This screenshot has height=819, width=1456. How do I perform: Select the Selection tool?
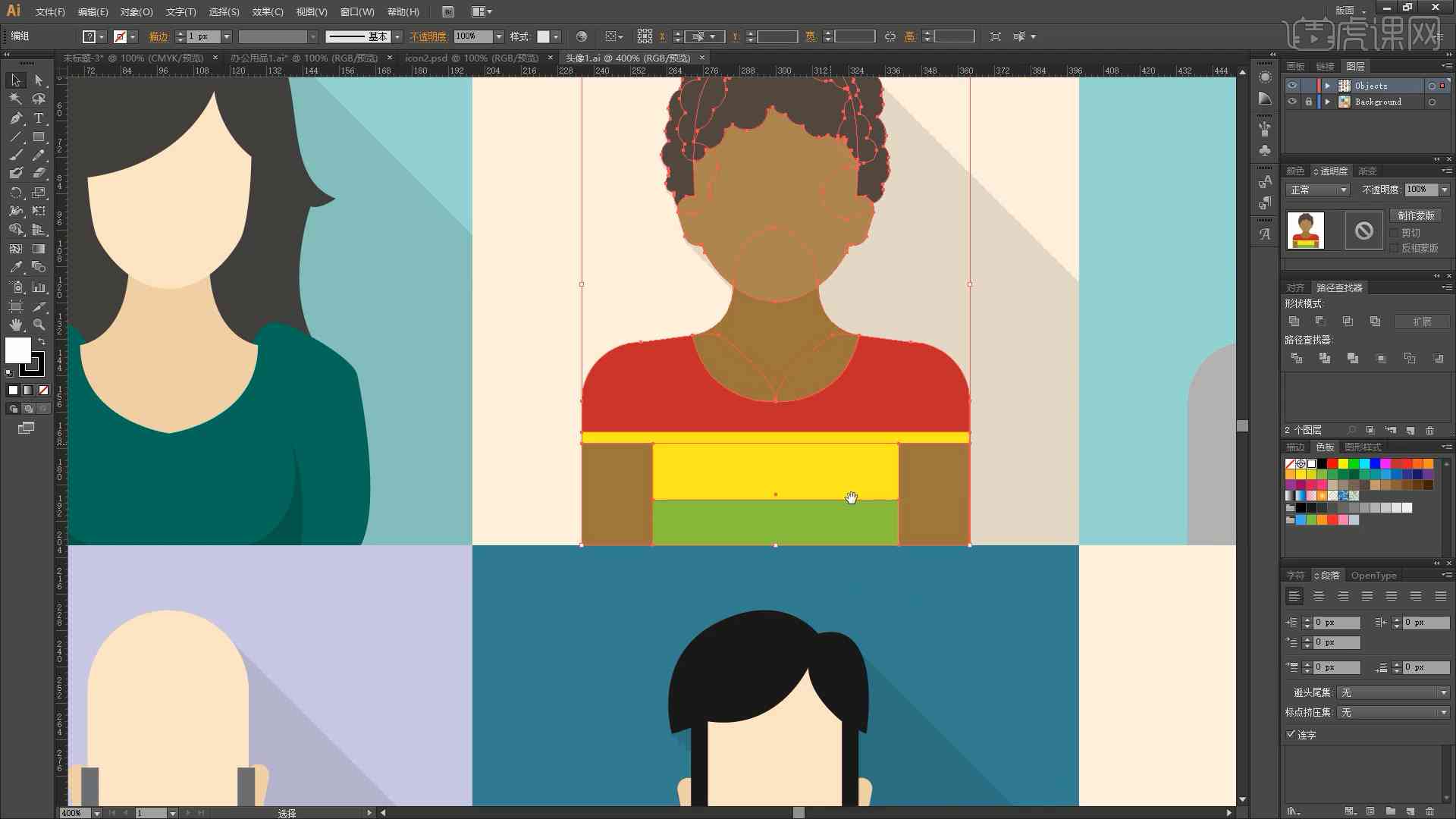[x=14, y=79]
